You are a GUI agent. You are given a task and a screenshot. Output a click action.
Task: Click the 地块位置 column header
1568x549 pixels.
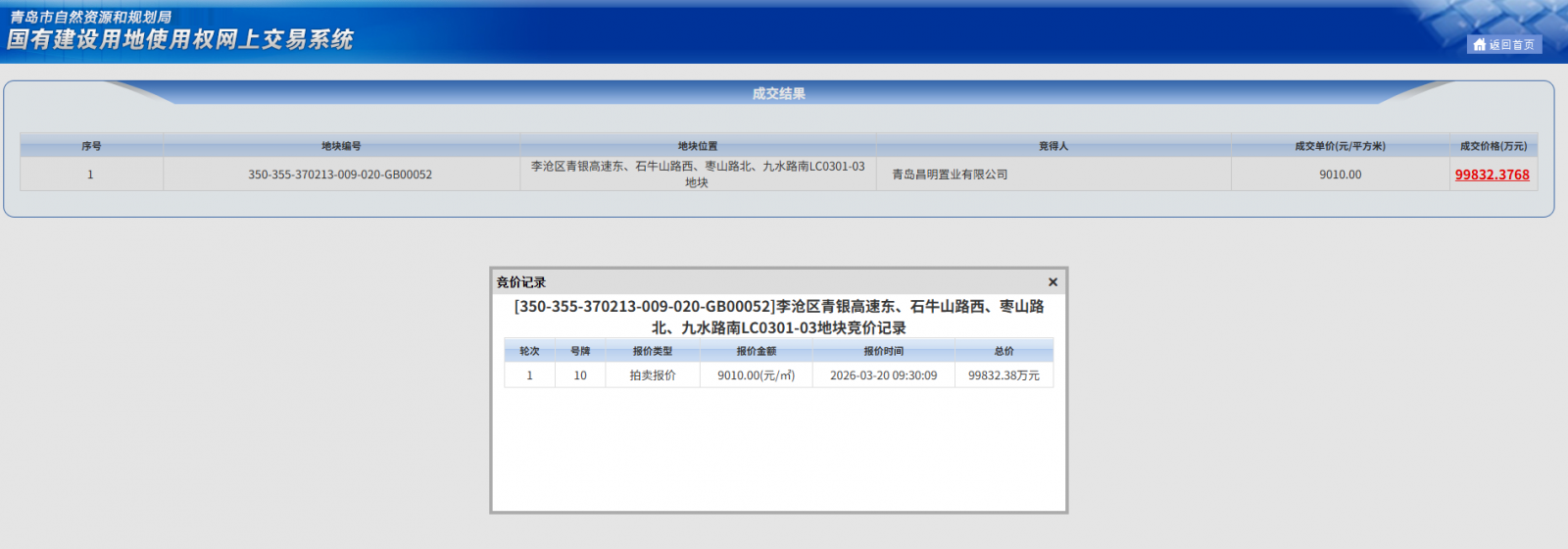698,146
